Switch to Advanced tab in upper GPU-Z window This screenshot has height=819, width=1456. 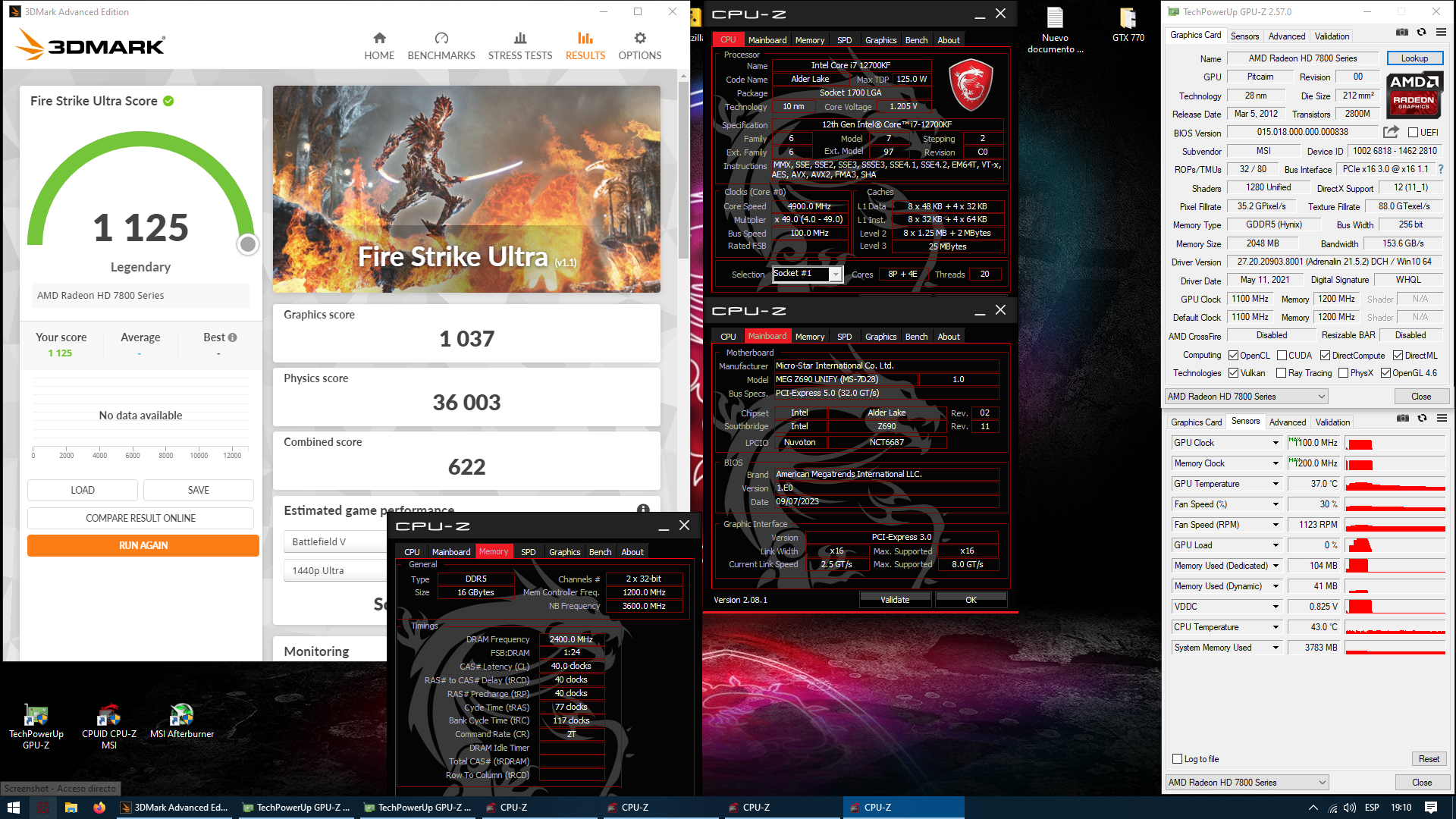point(1287,36)
